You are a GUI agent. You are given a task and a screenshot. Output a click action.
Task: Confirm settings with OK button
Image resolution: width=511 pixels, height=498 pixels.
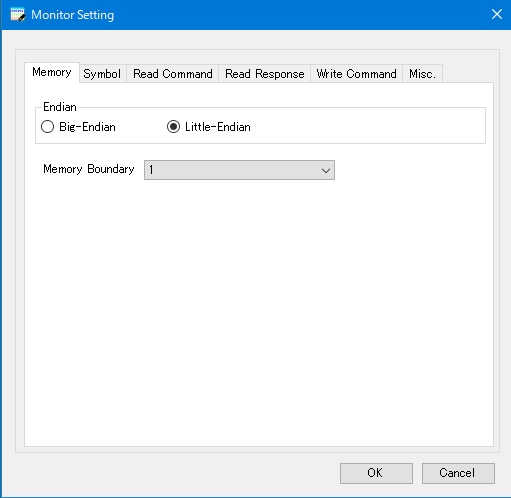click(x=376, y=473)
